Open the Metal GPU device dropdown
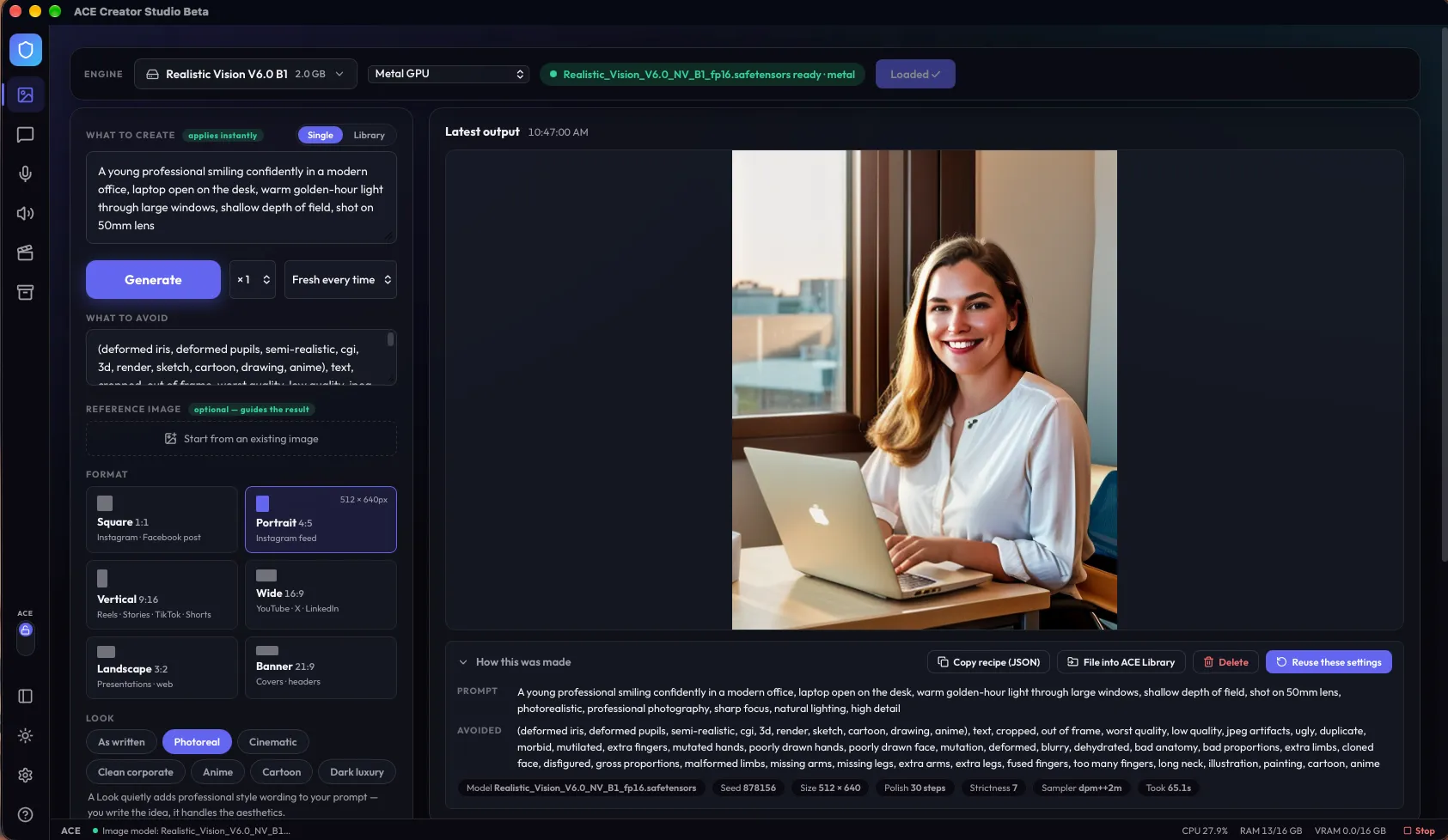 click(x=449, y=74)
